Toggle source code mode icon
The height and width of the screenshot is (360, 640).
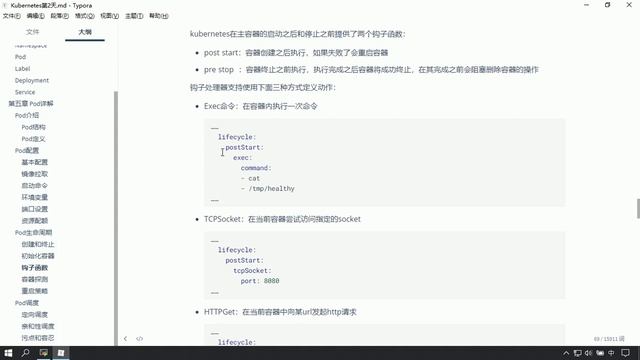[140, 338]
